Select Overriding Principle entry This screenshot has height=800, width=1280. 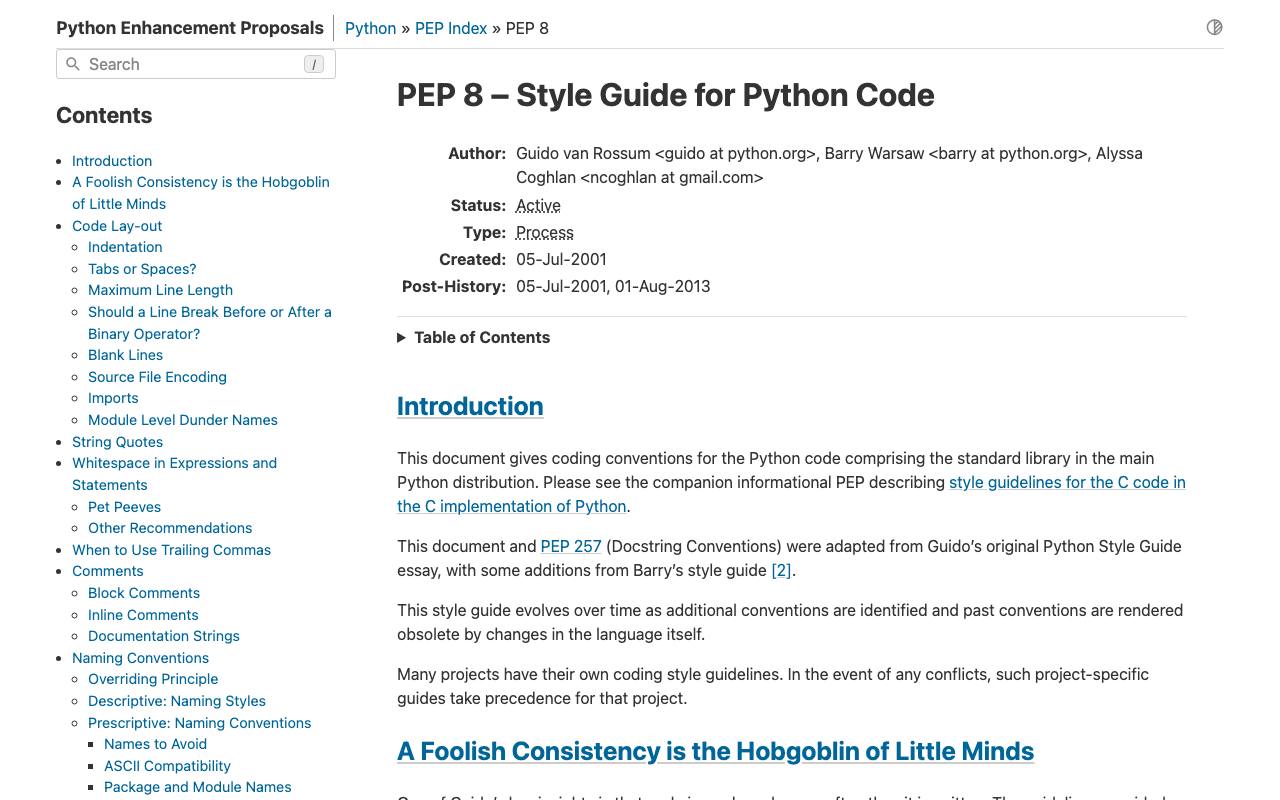tap(153, 679)
